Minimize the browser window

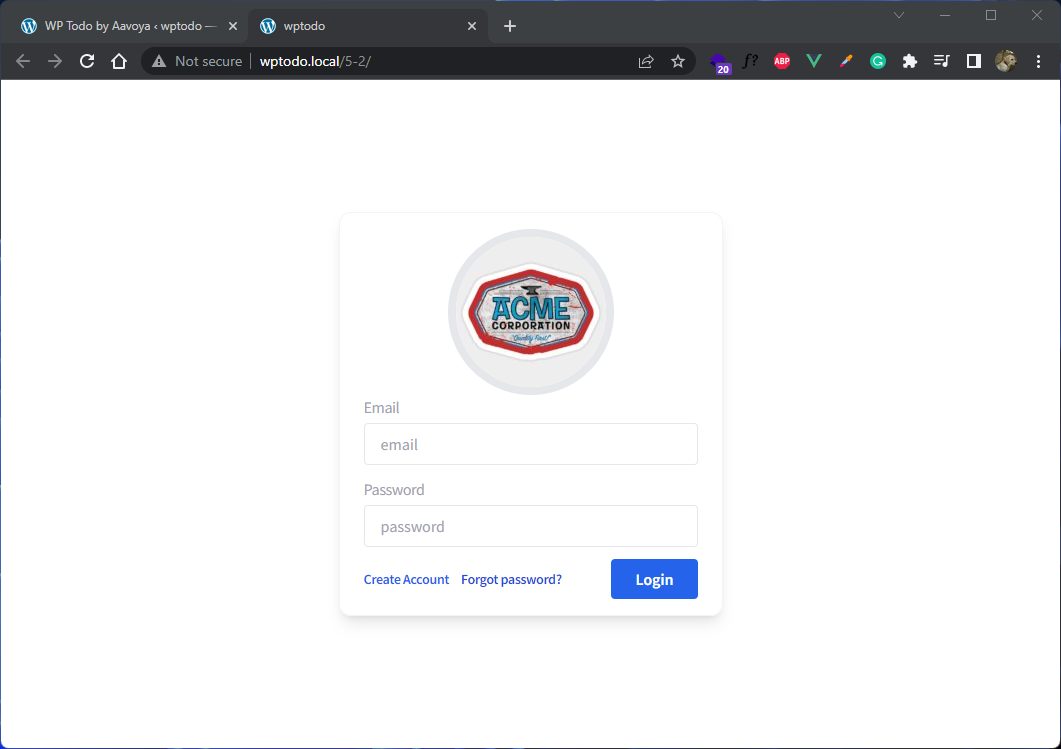[x=945, y=15]
